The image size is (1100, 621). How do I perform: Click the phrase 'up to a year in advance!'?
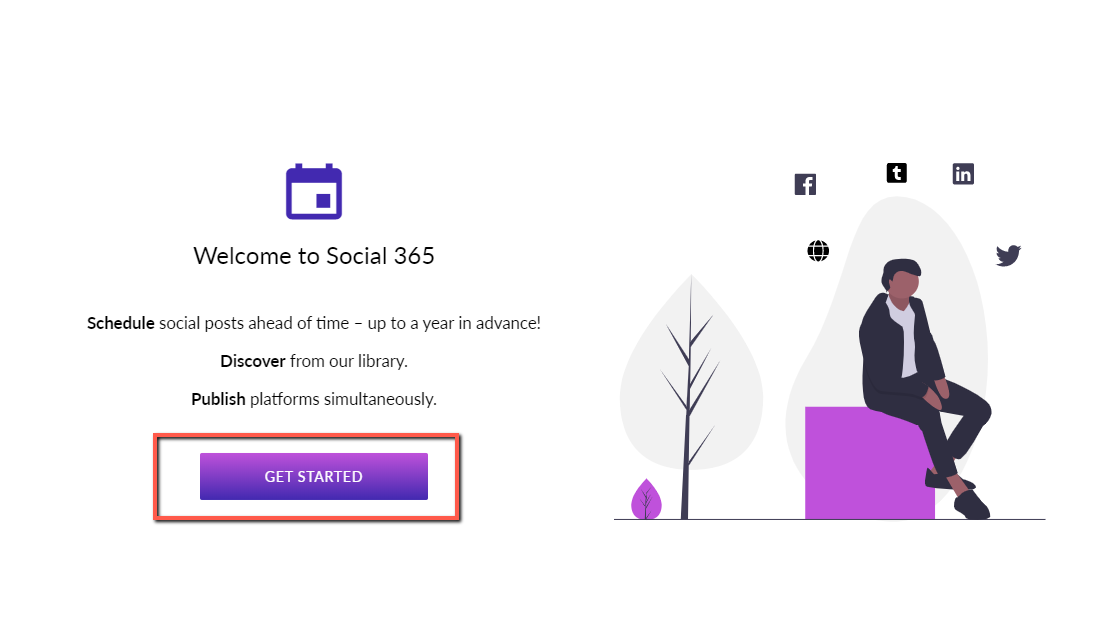coord(454,323)
